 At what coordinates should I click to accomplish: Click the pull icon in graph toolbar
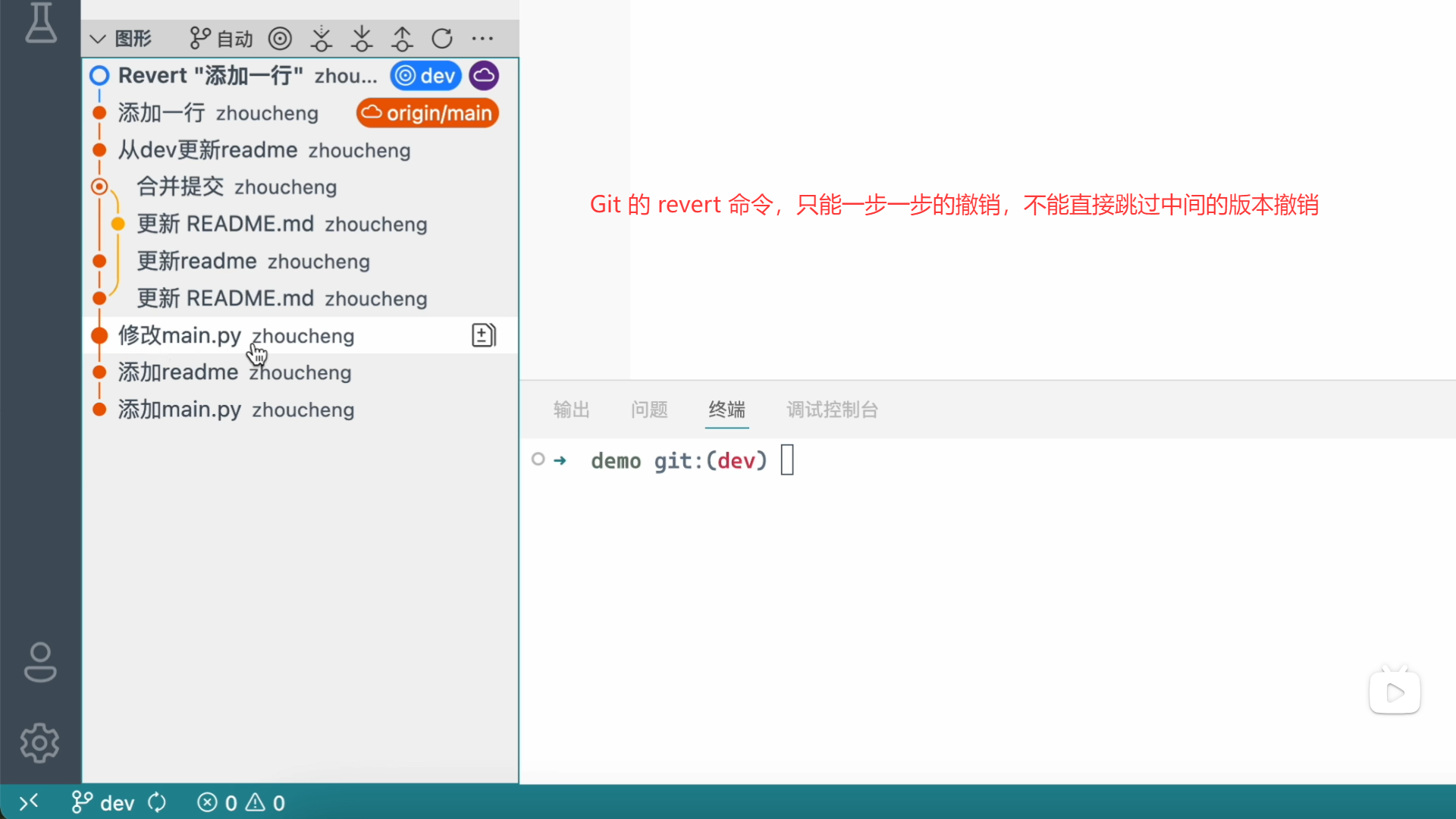click(x=362, y=38)
